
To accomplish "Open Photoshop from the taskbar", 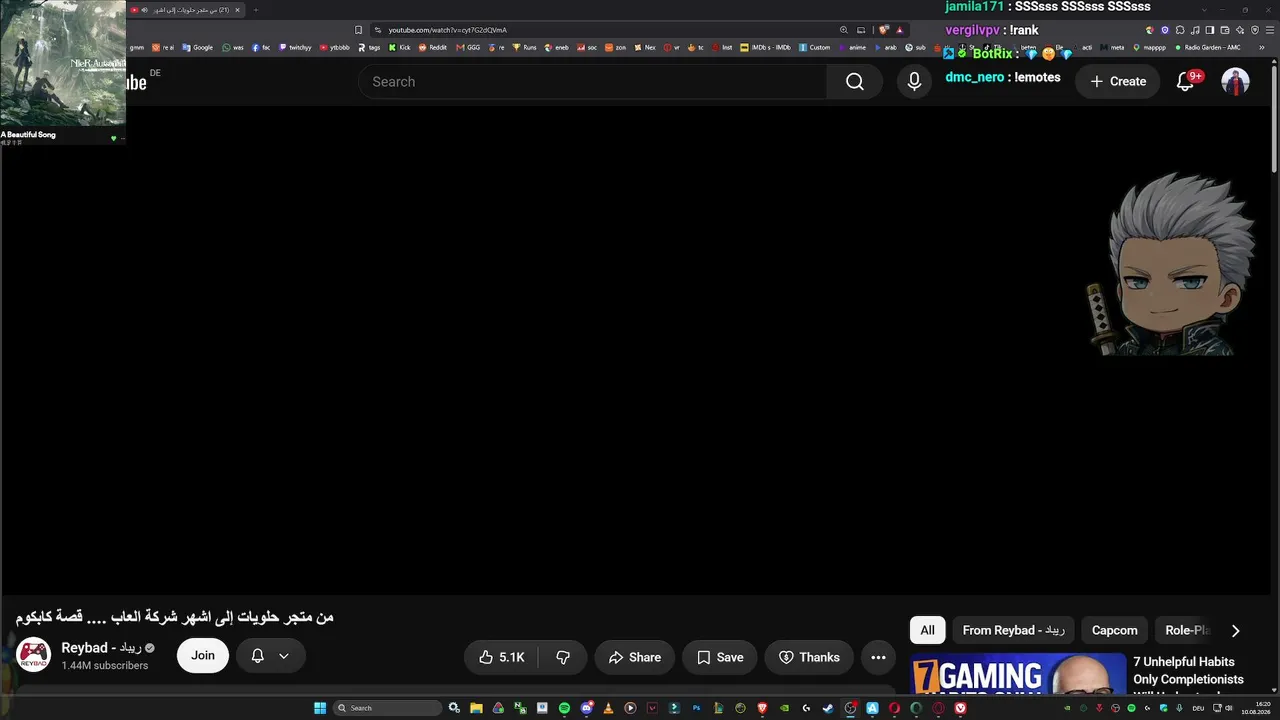I will (696, 708).
